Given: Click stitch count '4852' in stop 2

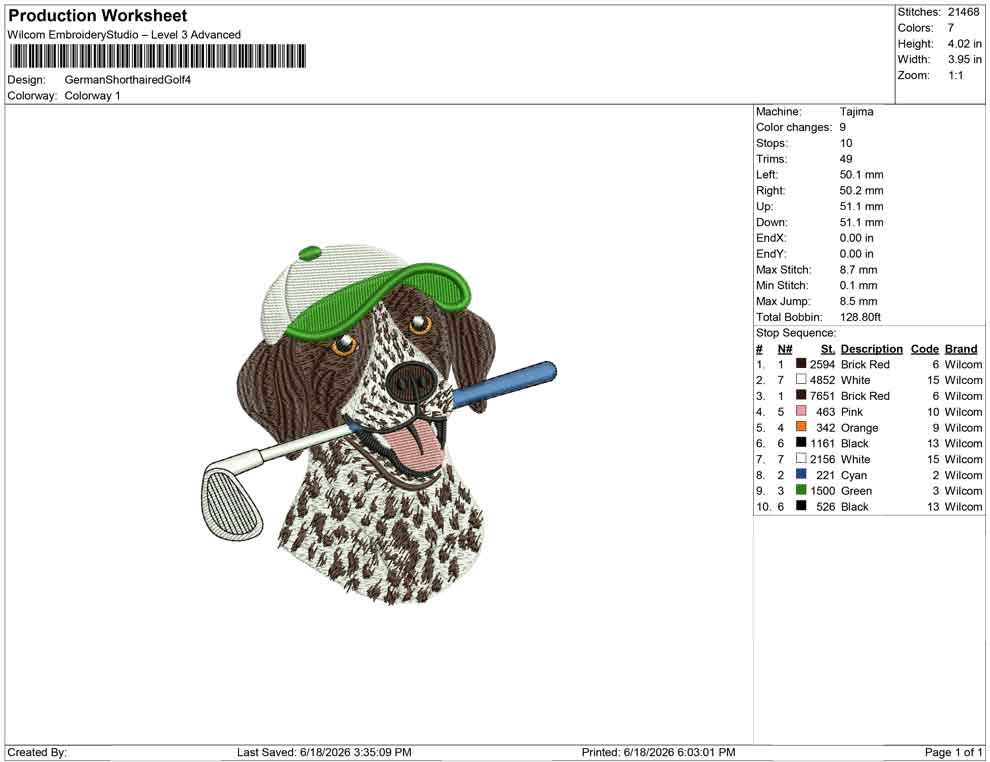Looking at the screenshot, I should click(x=823, y=380).
